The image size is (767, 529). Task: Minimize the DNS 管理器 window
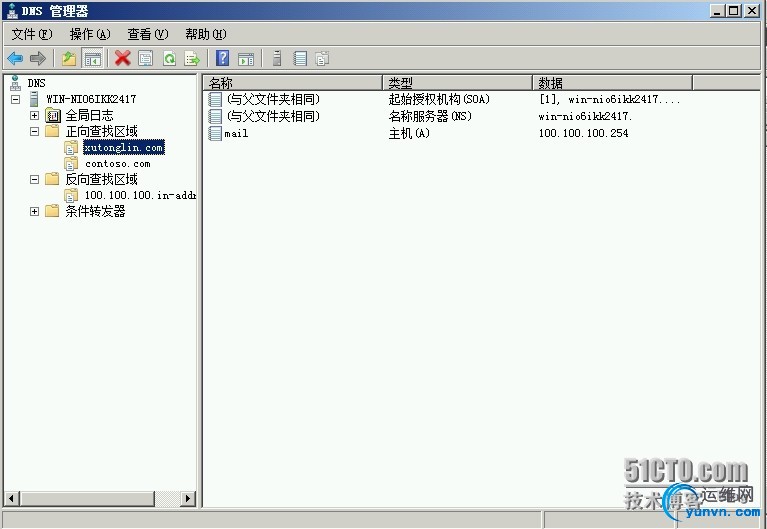coord(717,11)
